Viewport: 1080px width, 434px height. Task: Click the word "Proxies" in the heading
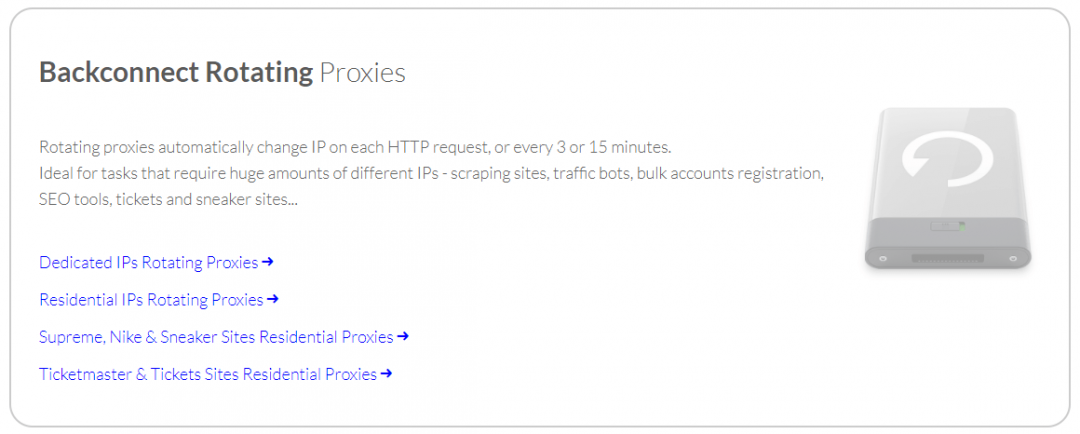coord(362,73)
